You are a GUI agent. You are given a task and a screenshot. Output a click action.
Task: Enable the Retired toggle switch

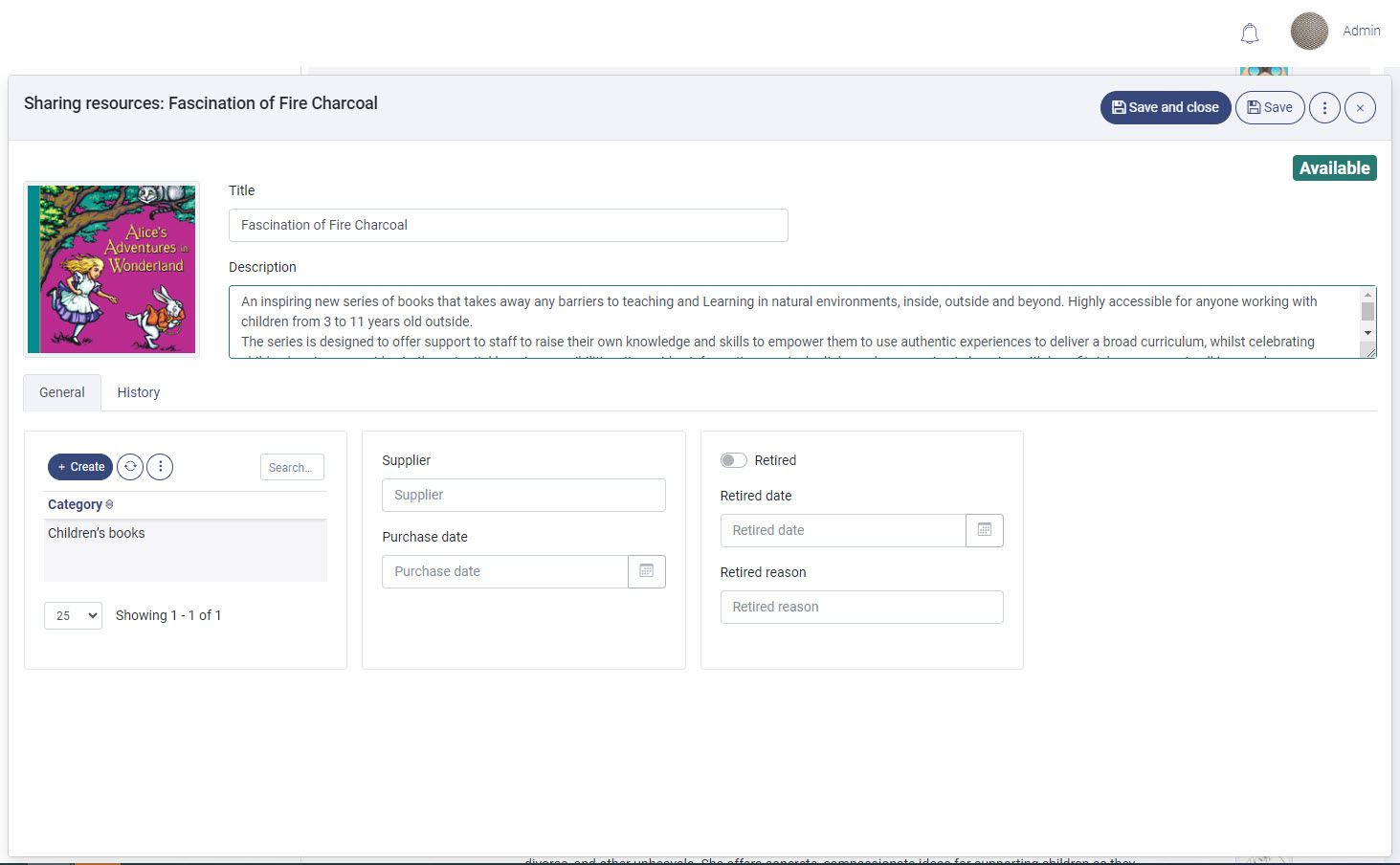point(733,460)
